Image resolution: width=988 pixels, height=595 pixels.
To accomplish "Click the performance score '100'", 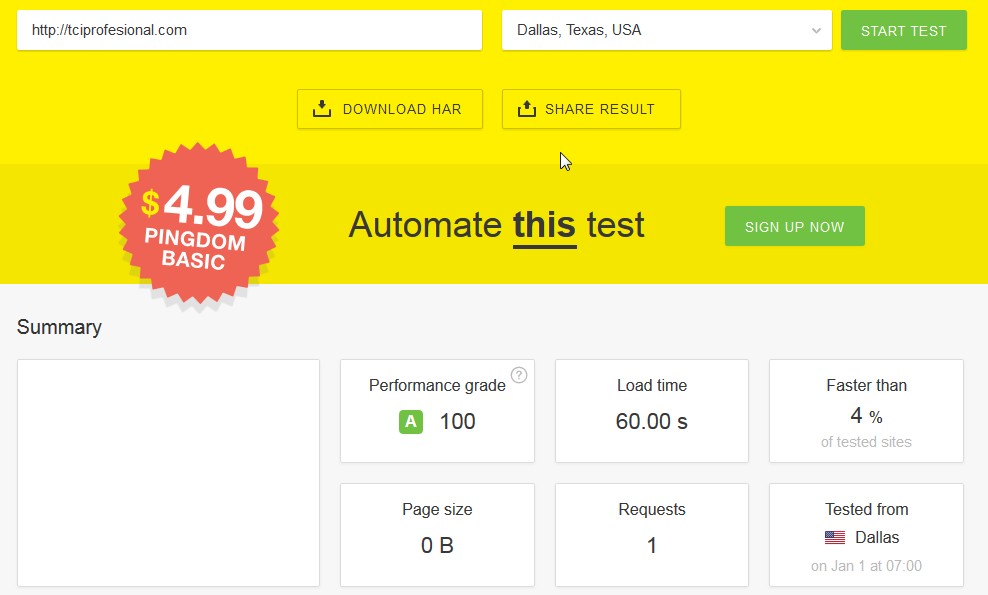I will [457, 422].
